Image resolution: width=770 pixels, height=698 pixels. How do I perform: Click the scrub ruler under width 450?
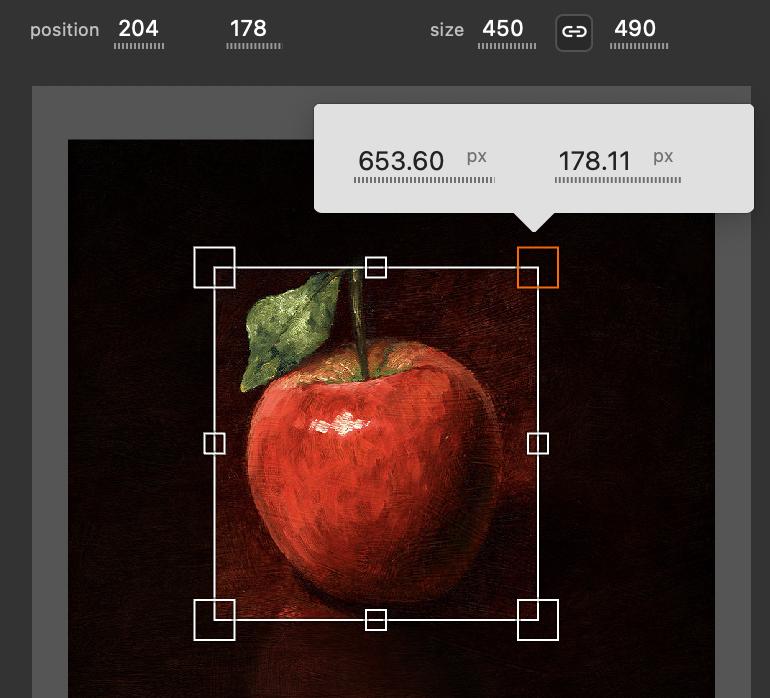click(507, 46)
